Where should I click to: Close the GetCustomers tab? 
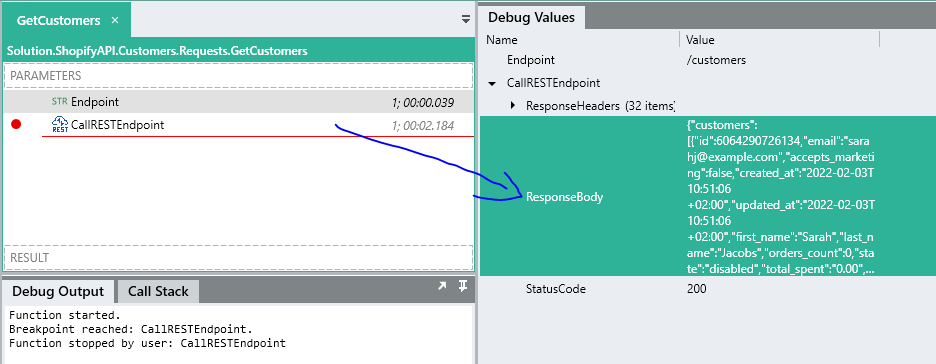point(115,20)
